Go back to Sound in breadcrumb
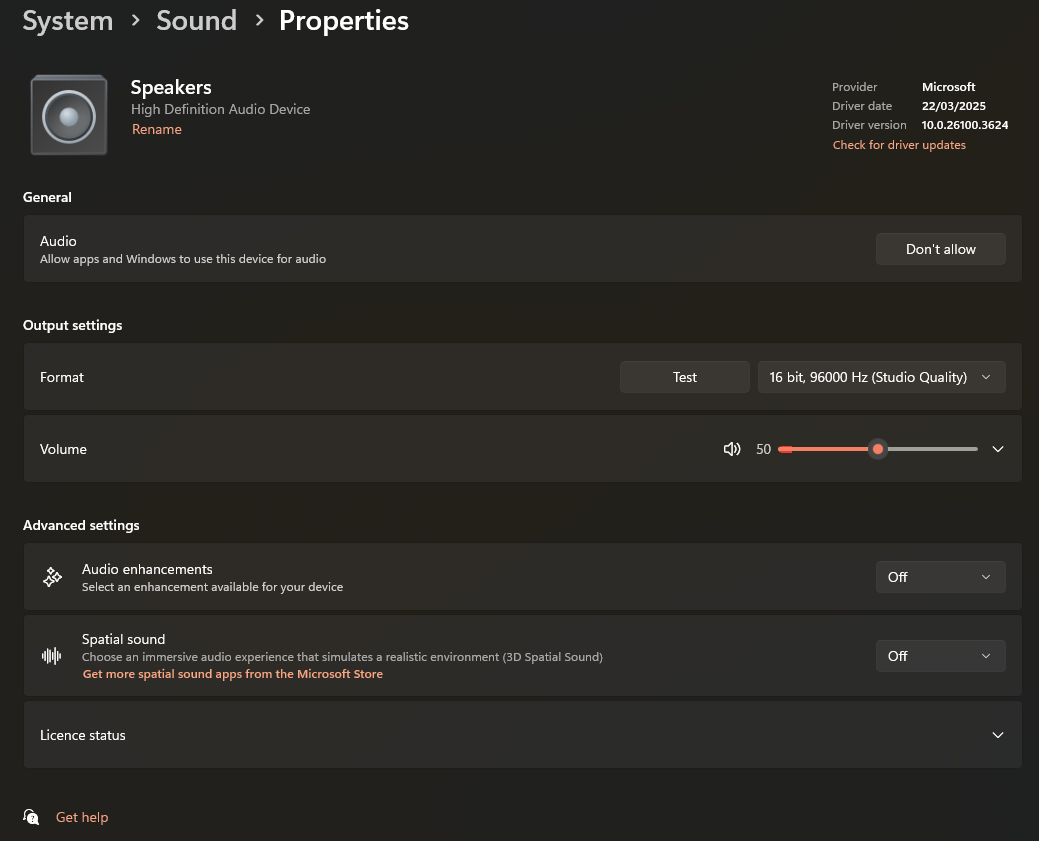This screenshot has width=1039, height=841. pyautogui.click(x=196, y=21)
